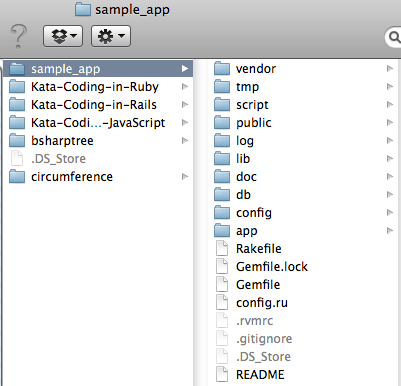Select the Kata-Coding-in-Ruby folder name
Screen dimensions: 401x386
[x=95, y=87]
